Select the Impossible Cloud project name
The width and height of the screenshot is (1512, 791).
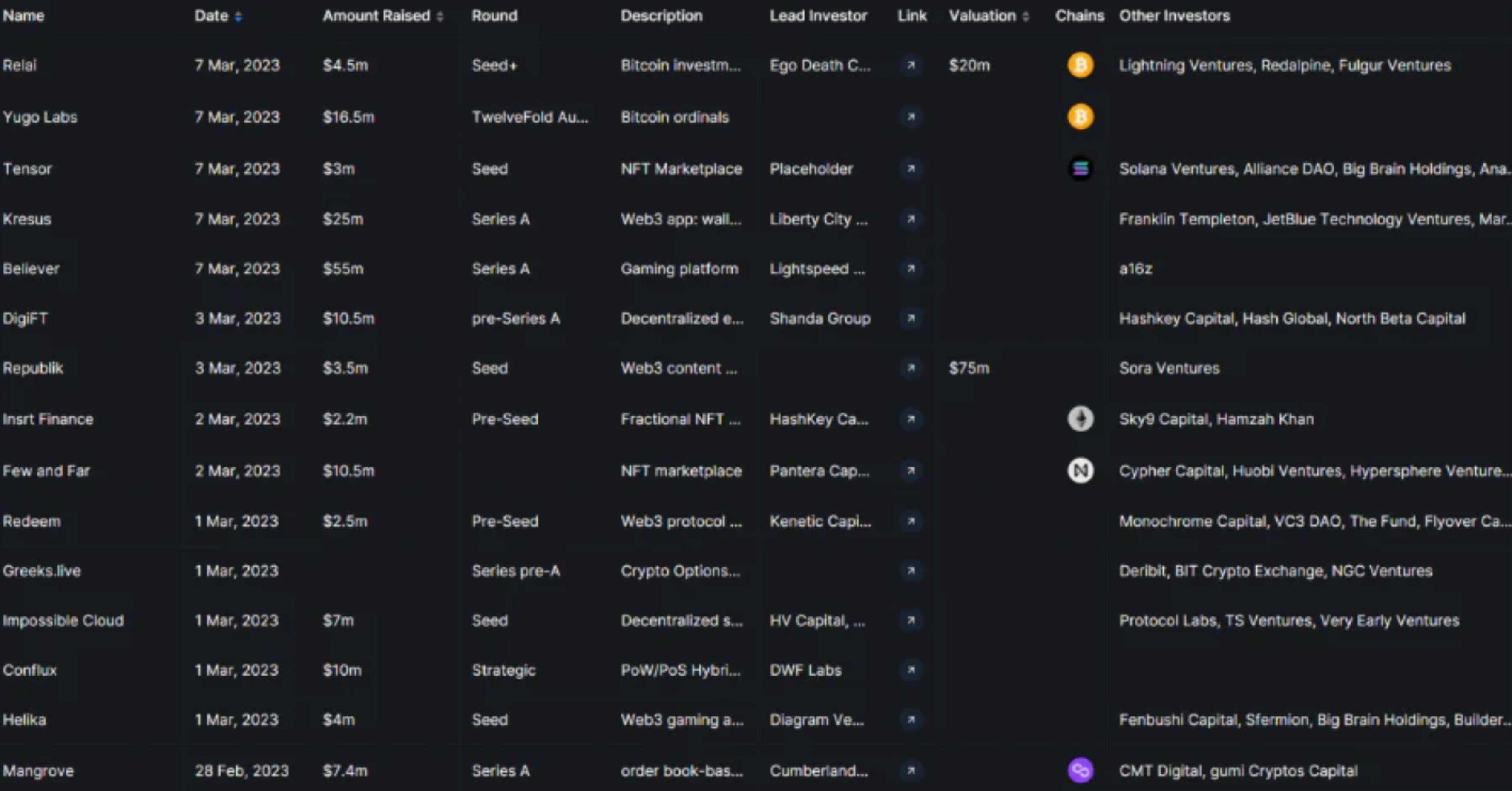pyautogui.click(x=63, y=620)
